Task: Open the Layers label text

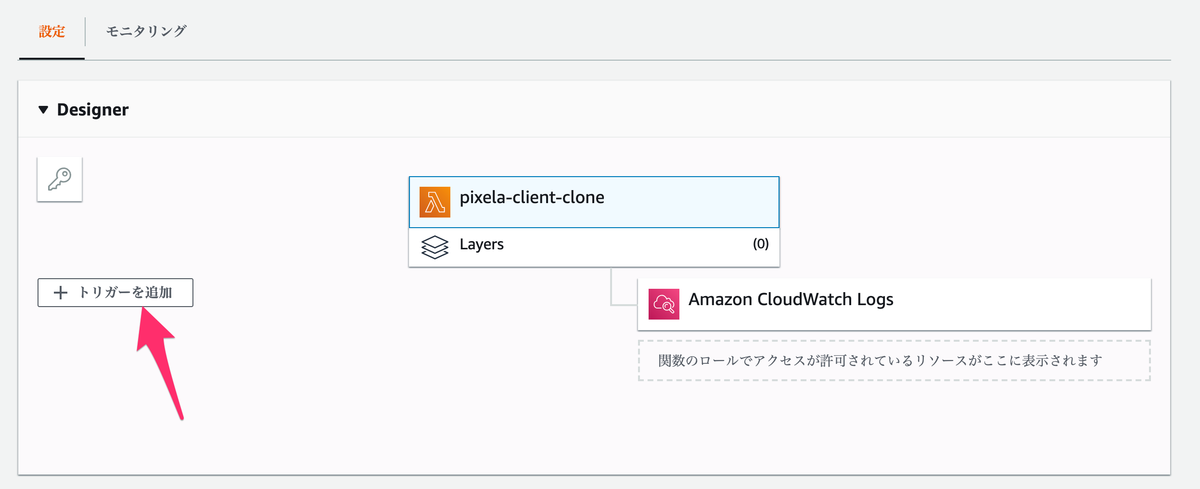Action: coord(481,244)
